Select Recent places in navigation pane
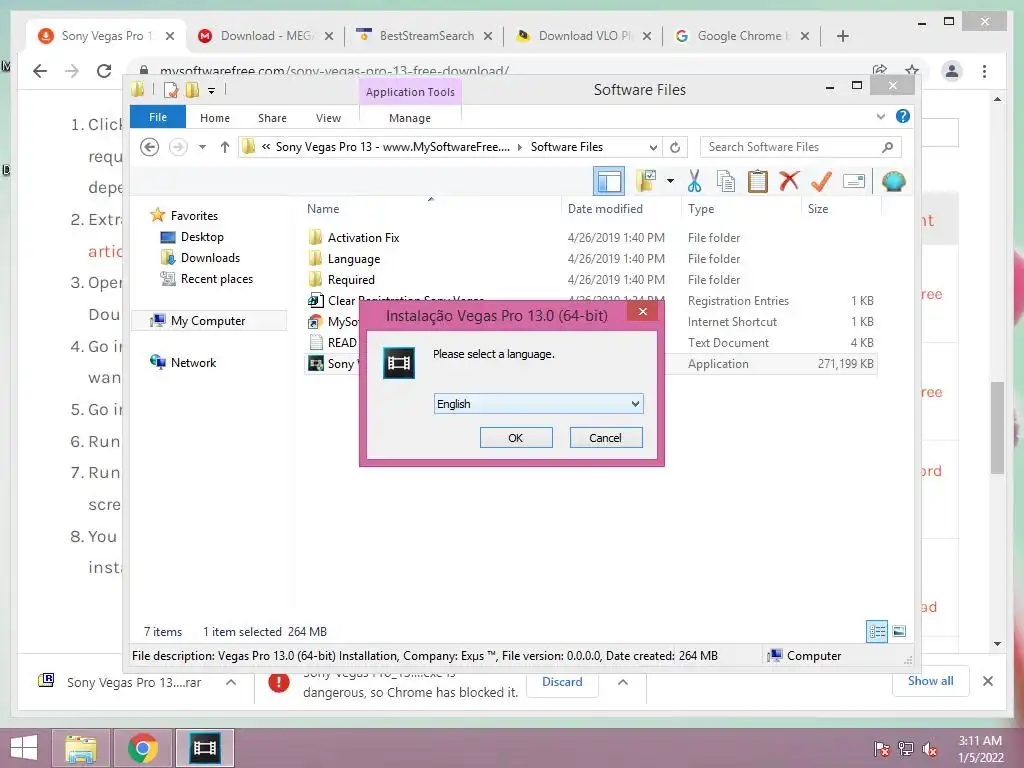The image size is (1024, 768). tap(216, 278)
